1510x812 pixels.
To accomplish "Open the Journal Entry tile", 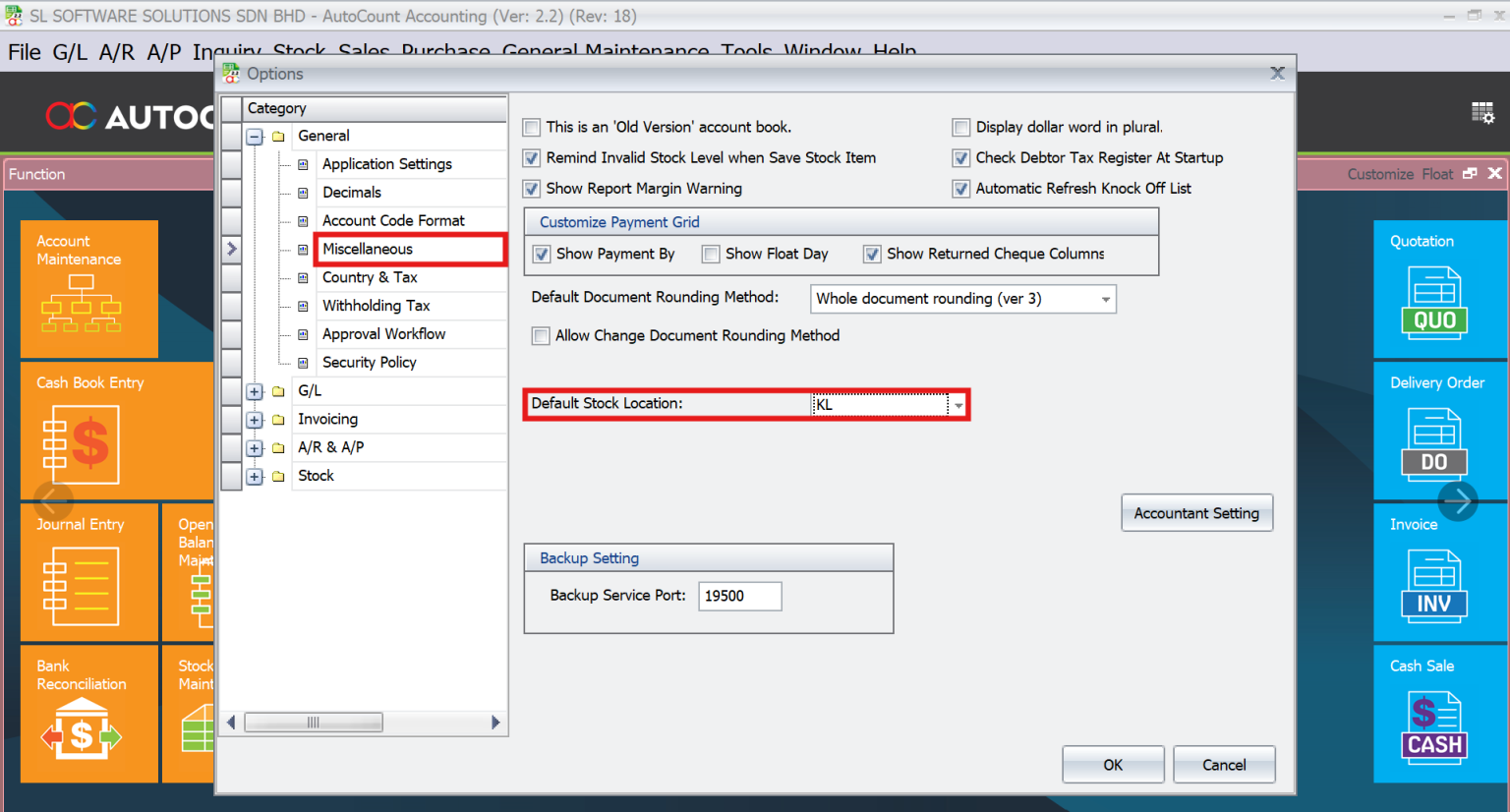I will coord(89,571).
